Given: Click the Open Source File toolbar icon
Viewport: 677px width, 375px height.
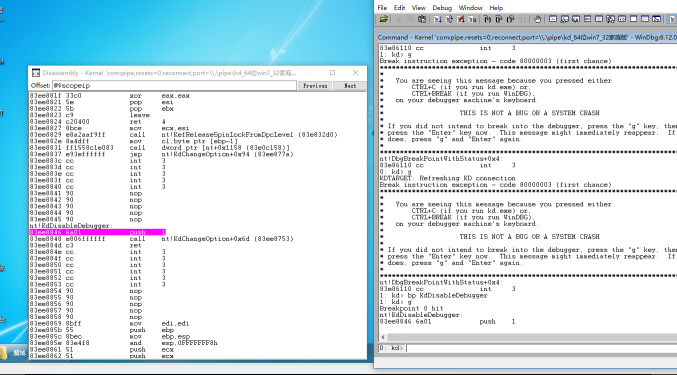Looking at the screenshot, I should [383, 19].
